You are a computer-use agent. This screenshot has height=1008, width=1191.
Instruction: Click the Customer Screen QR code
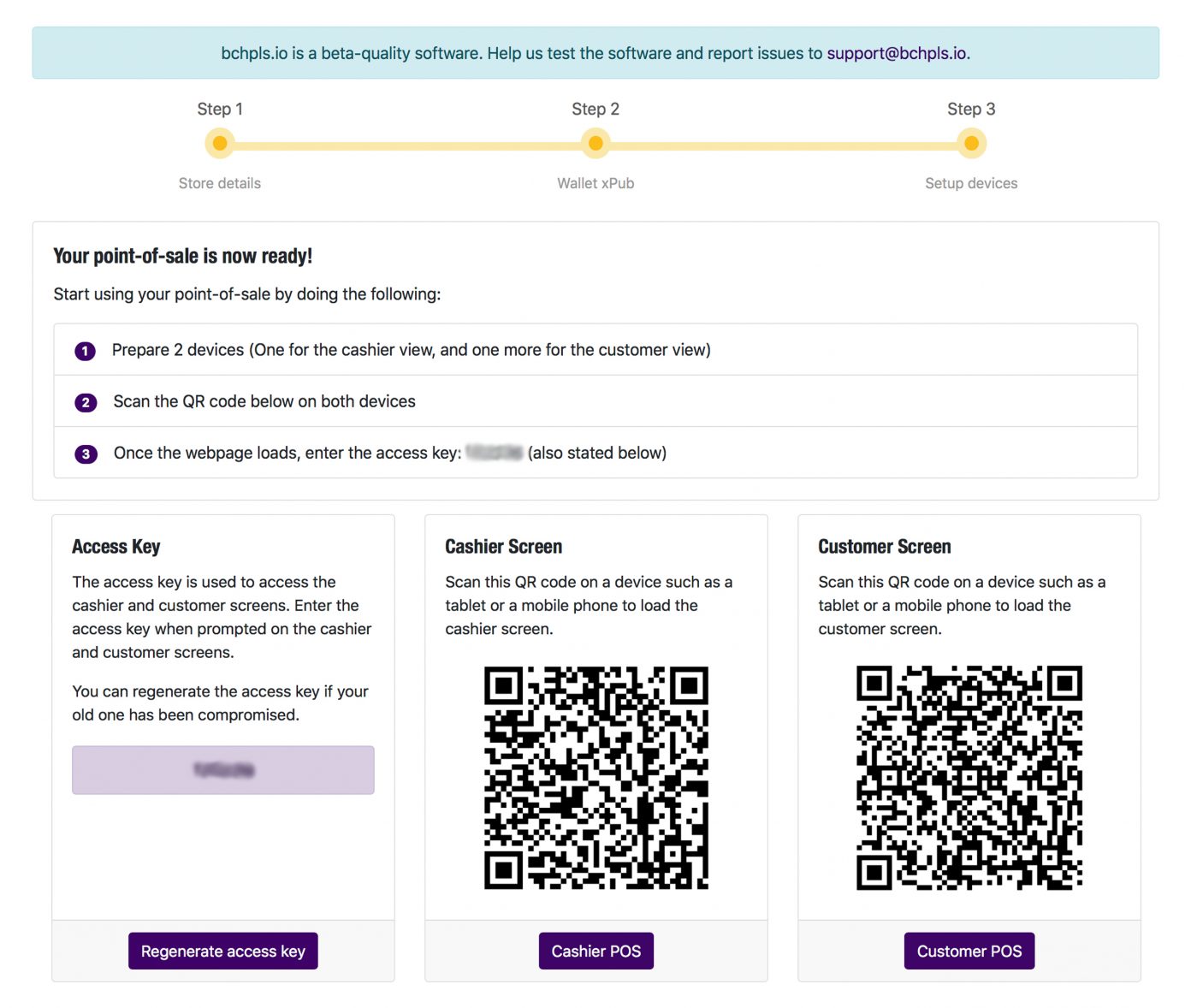click(x=969, y=778)
